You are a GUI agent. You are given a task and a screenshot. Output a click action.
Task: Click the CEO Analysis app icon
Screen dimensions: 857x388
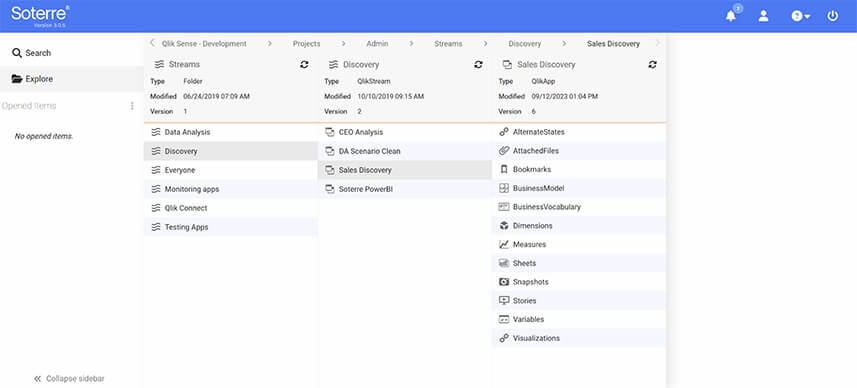point(330,132)
